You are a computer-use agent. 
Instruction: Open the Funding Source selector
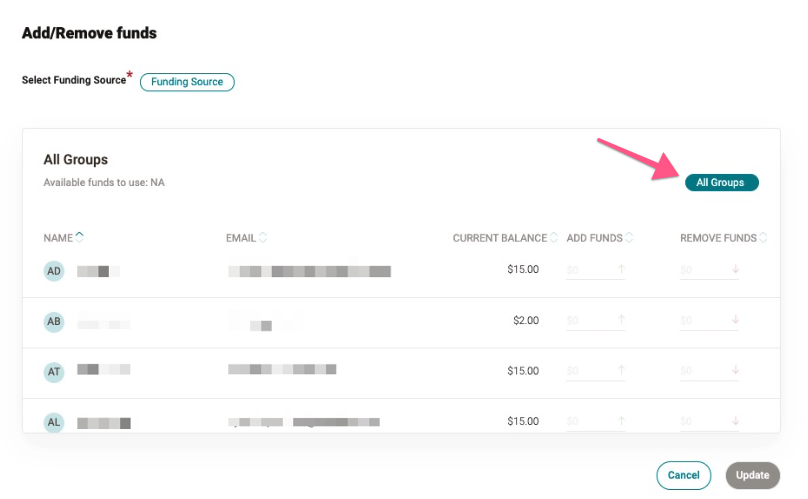click(187, 82)
